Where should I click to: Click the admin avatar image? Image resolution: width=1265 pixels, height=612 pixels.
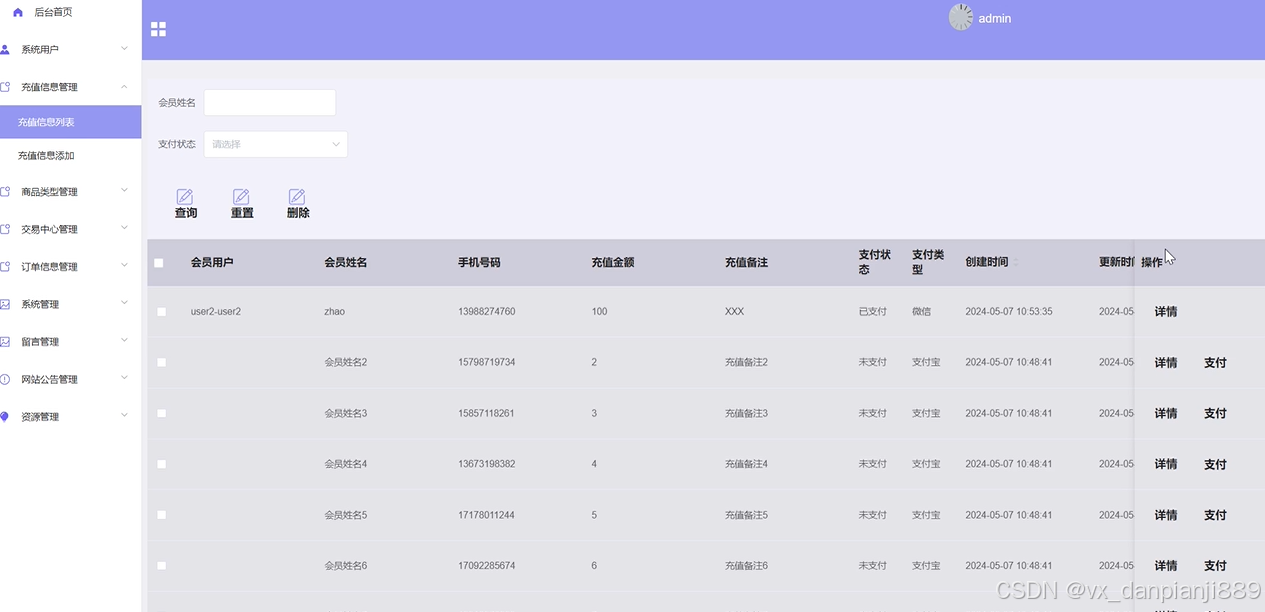(x=961, y=18)
